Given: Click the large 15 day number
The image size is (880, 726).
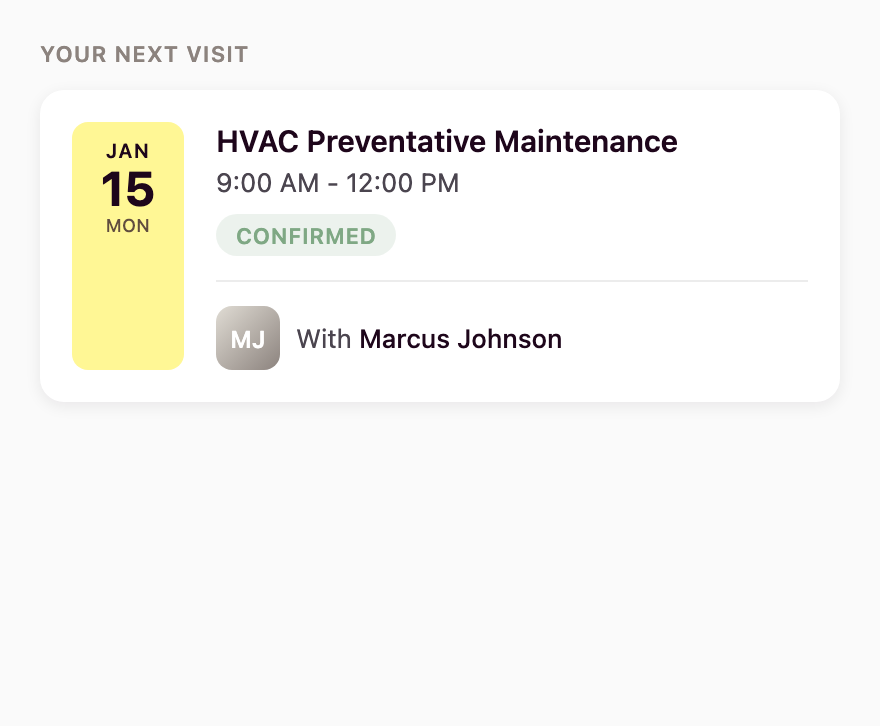Looking at the screenshot, I should 128,189.
